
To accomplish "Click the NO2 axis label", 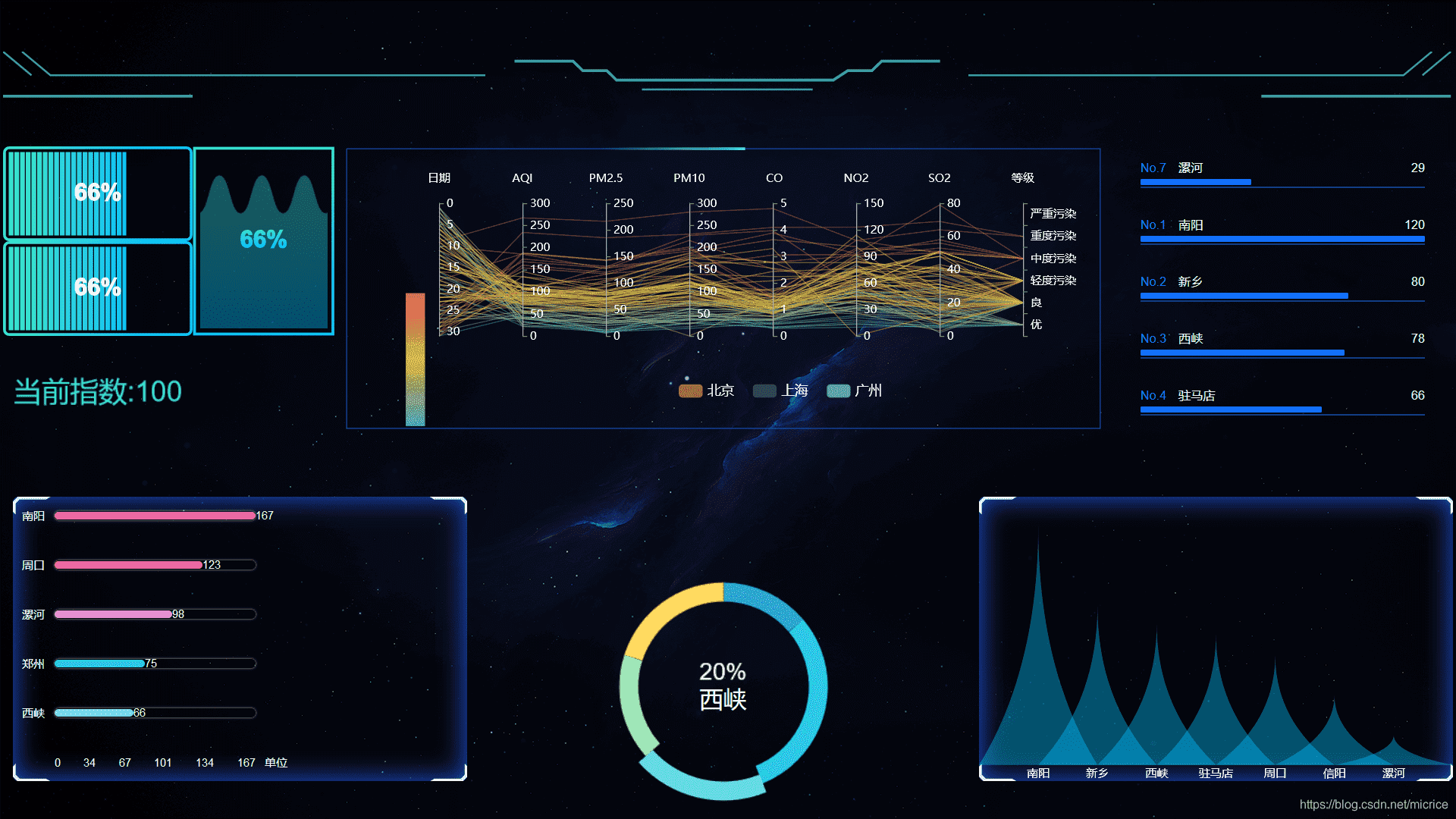I will (856, 177).
